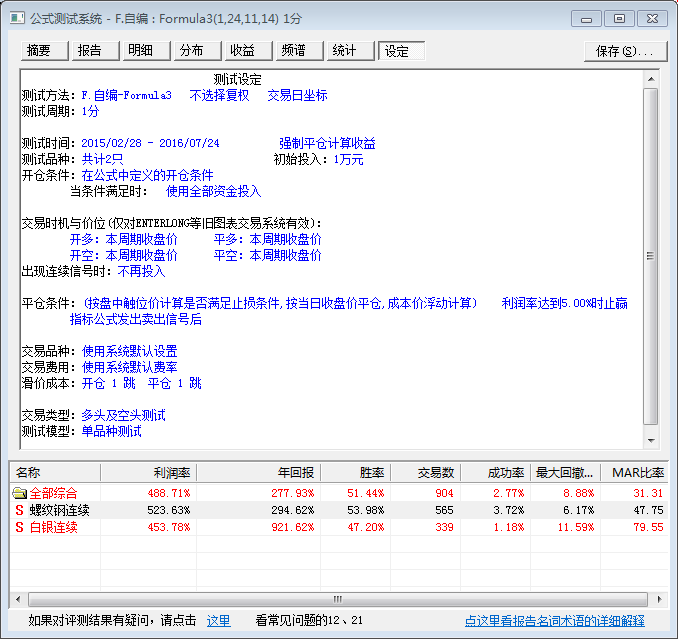
Task: Click the horizontal scrollbar thumb of results table
Action: (x=337, y=599)
